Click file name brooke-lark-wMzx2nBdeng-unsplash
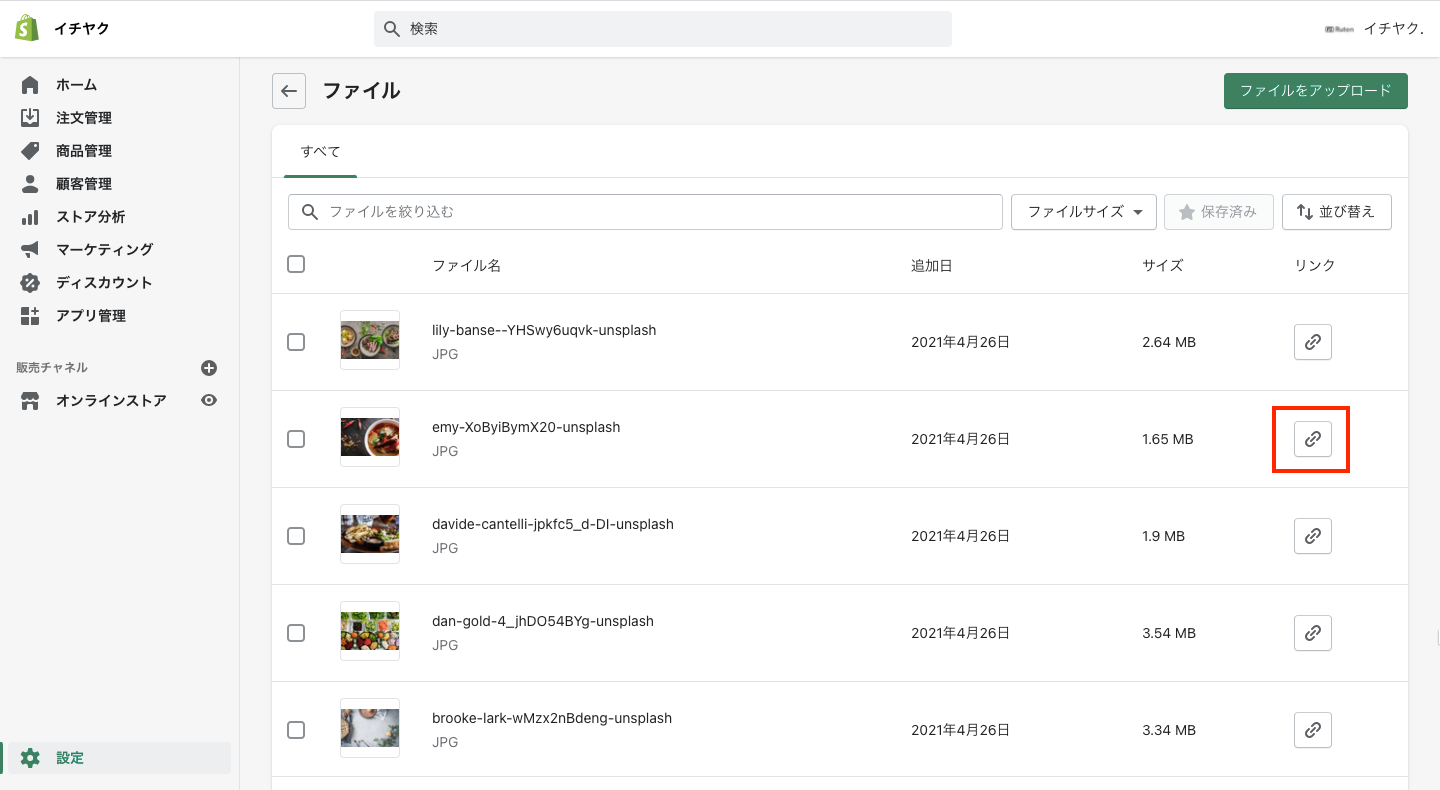Image resolution: width=1440 pixels, height=790 pixels. tap(552, 718)
